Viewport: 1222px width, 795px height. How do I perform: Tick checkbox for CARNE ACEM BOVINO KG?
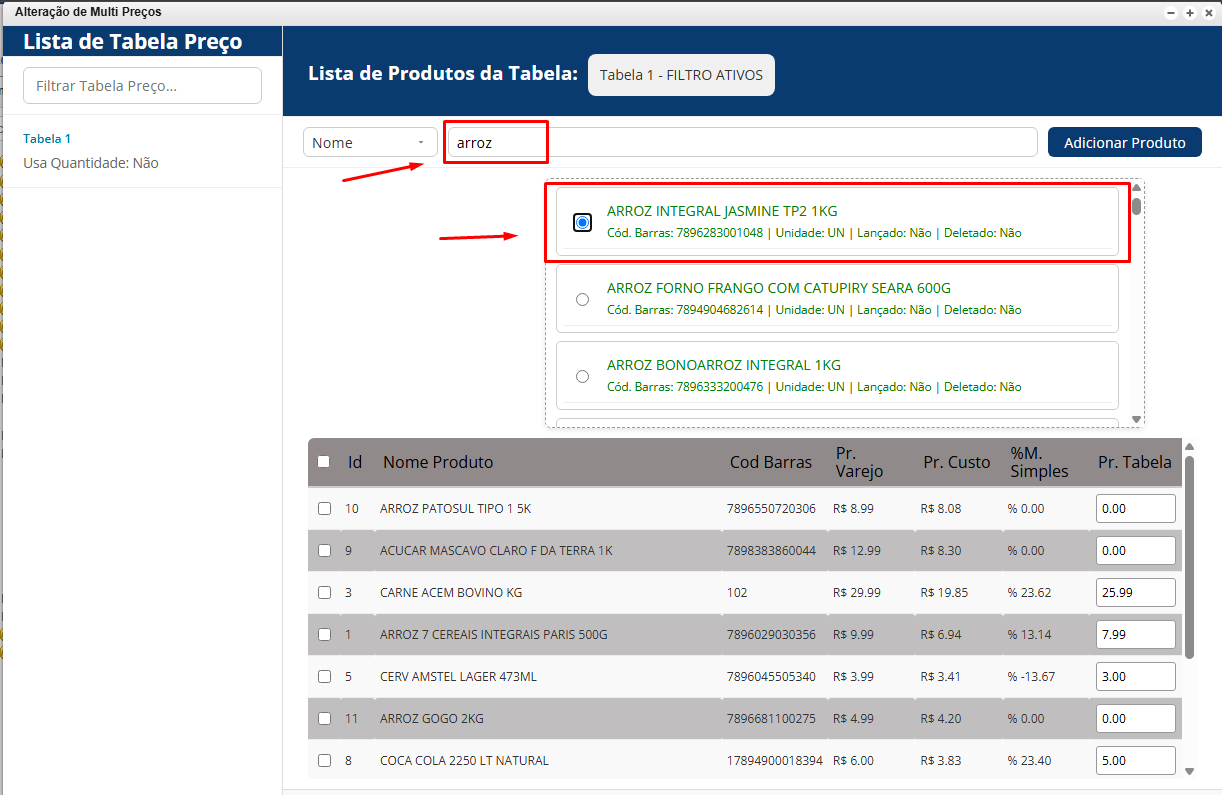[x=324, y=593]
